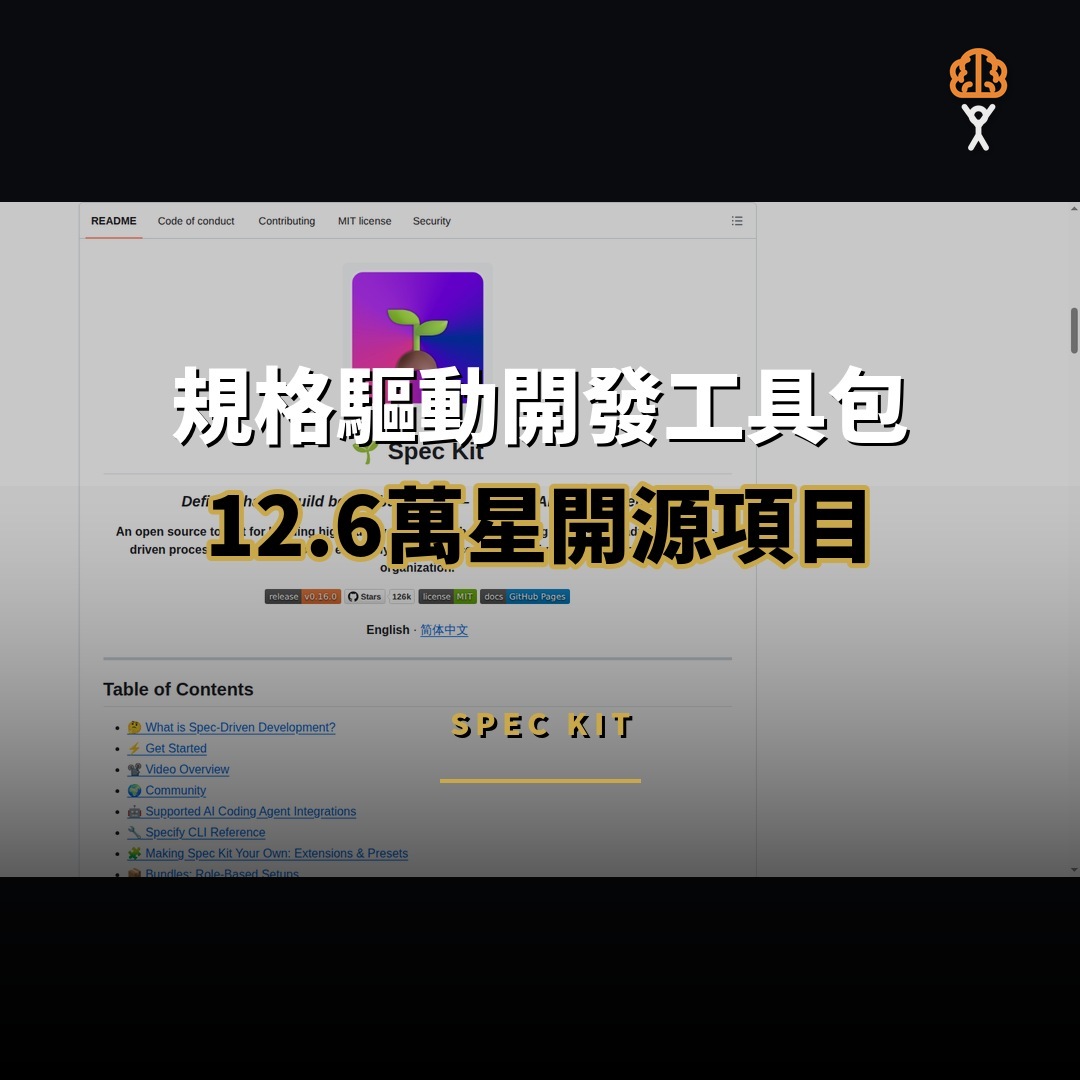Open the docs GitHub Pages badge
This screenshot has height=1080, width=1080.
coord(525,596)
